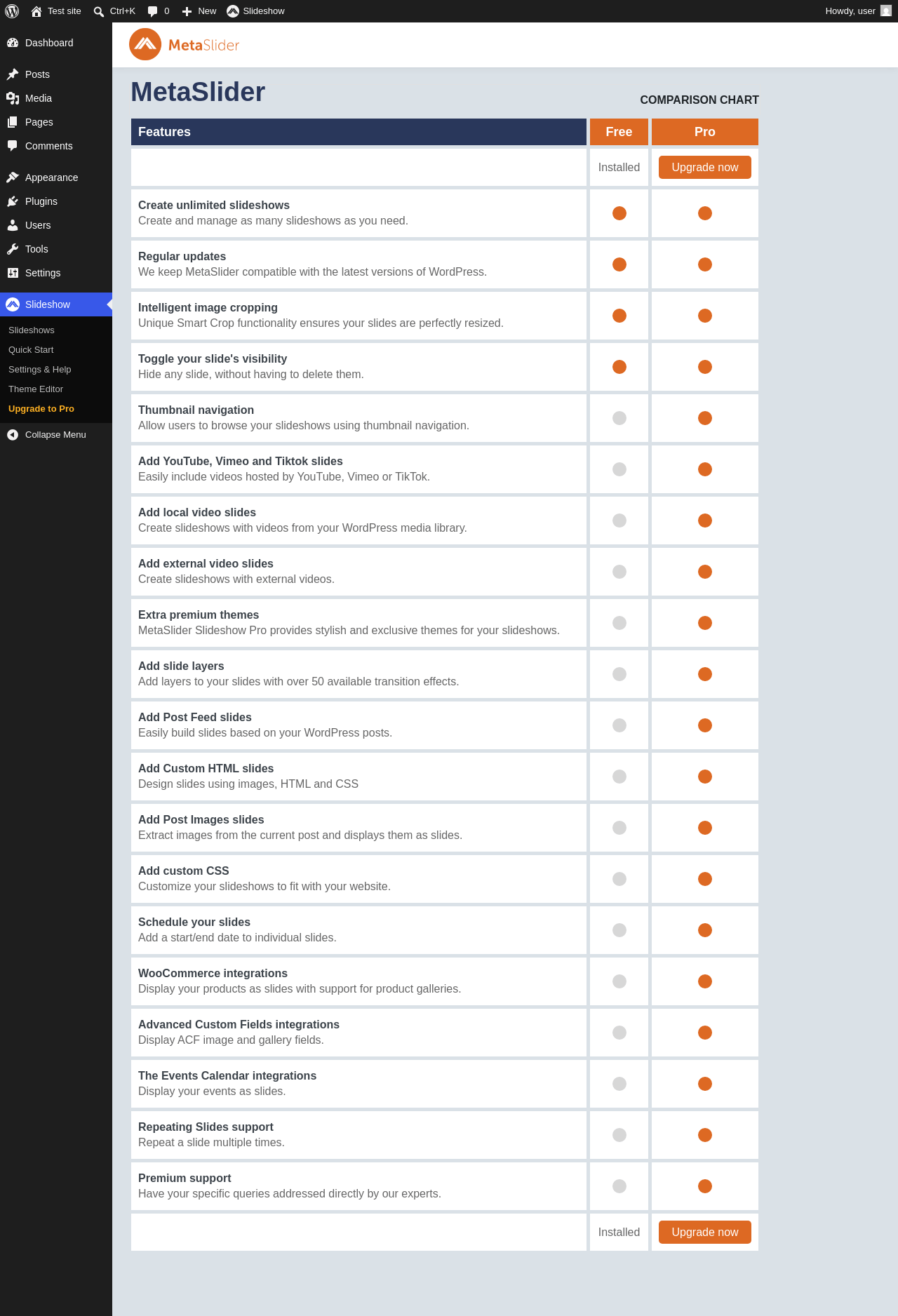Click the Collapse Menu arrow icon
Image resolution: width=898 pixels, height=1316 pixels.
pos(13,435)
